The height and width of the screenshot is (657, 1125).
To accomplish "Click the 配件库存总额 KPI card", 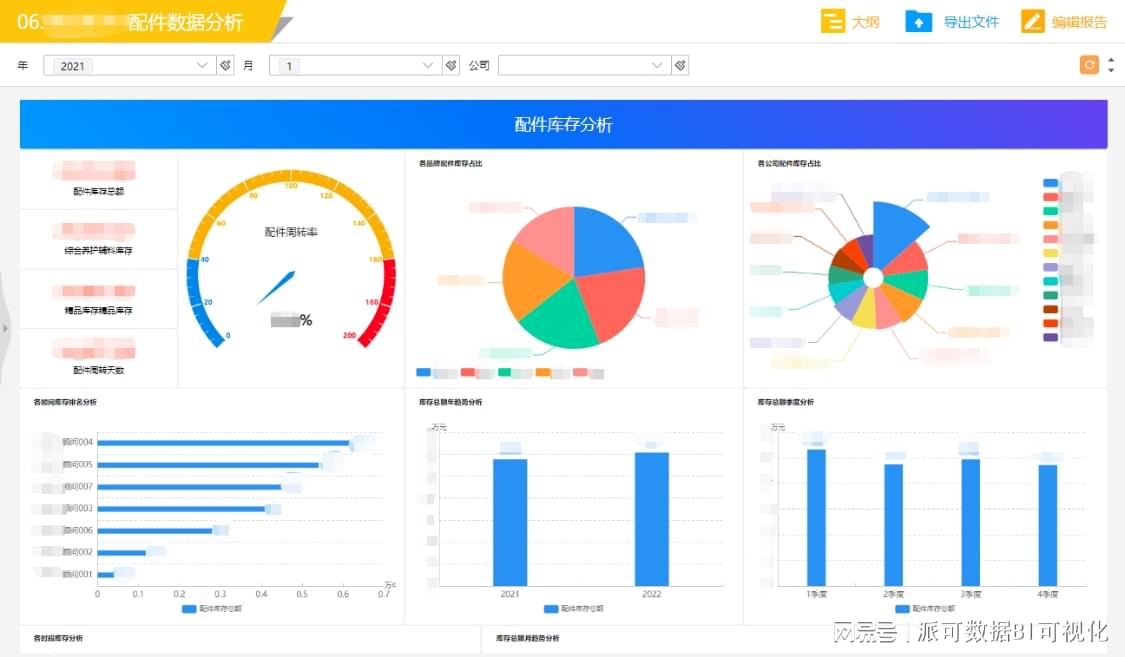I will 97,180.
